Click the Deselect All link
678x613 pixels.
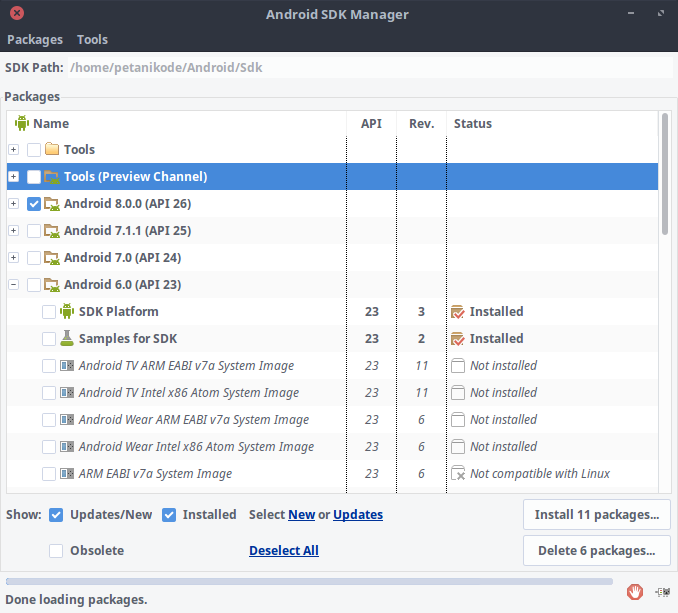tap(284, 550)
